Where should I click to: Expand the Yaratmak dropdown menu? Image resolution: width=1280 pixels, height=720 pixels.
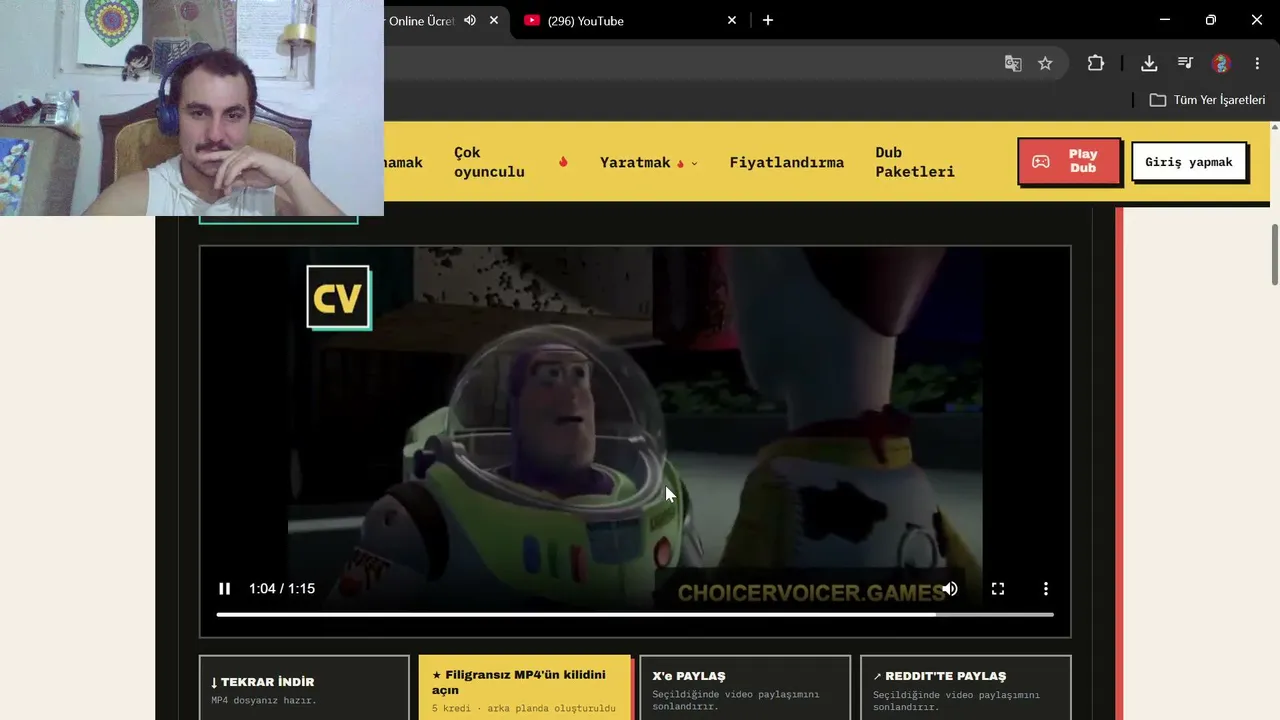(649, 162)
